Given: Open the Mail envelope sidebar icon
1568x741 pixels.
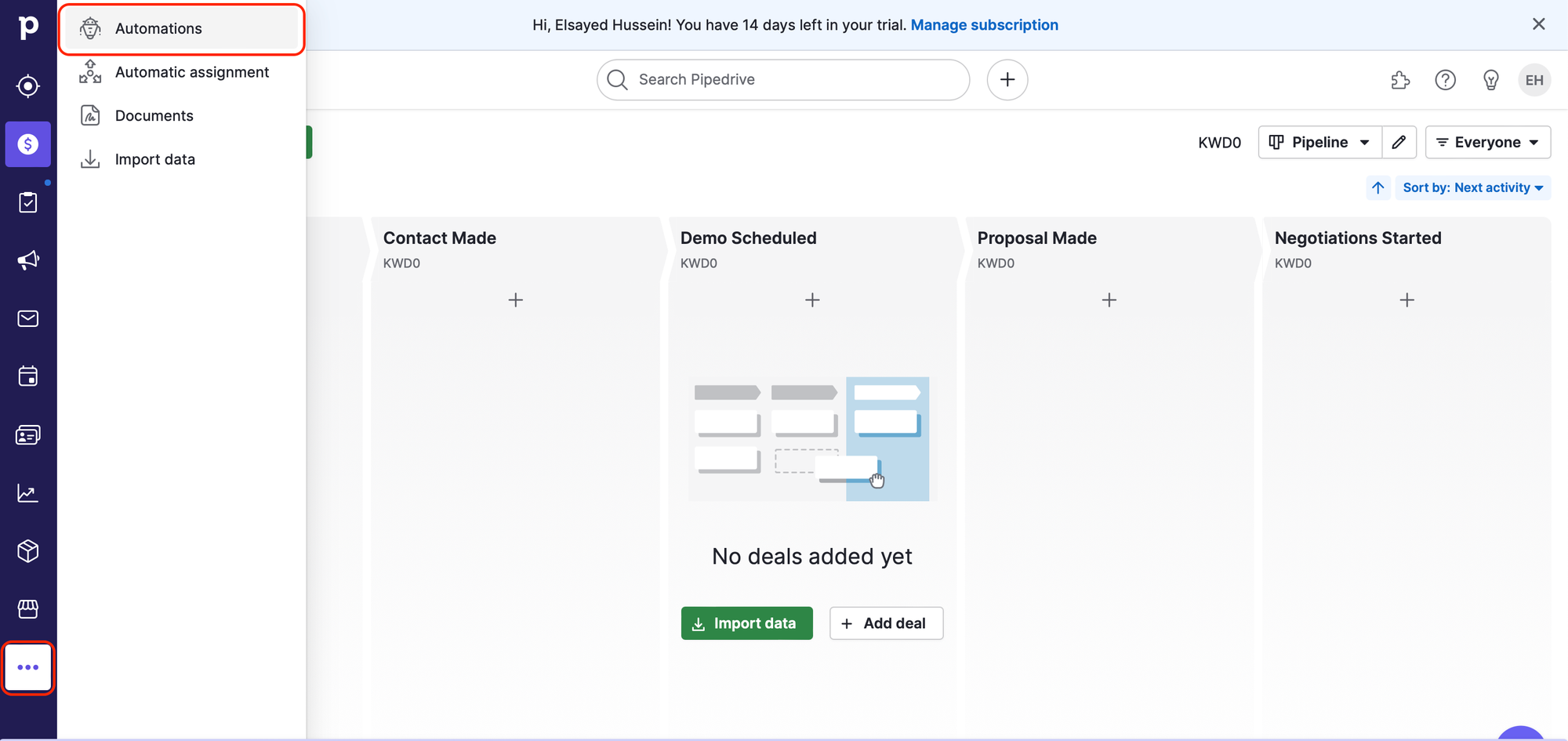Looking at the screenshot, I should coord(28,318).
